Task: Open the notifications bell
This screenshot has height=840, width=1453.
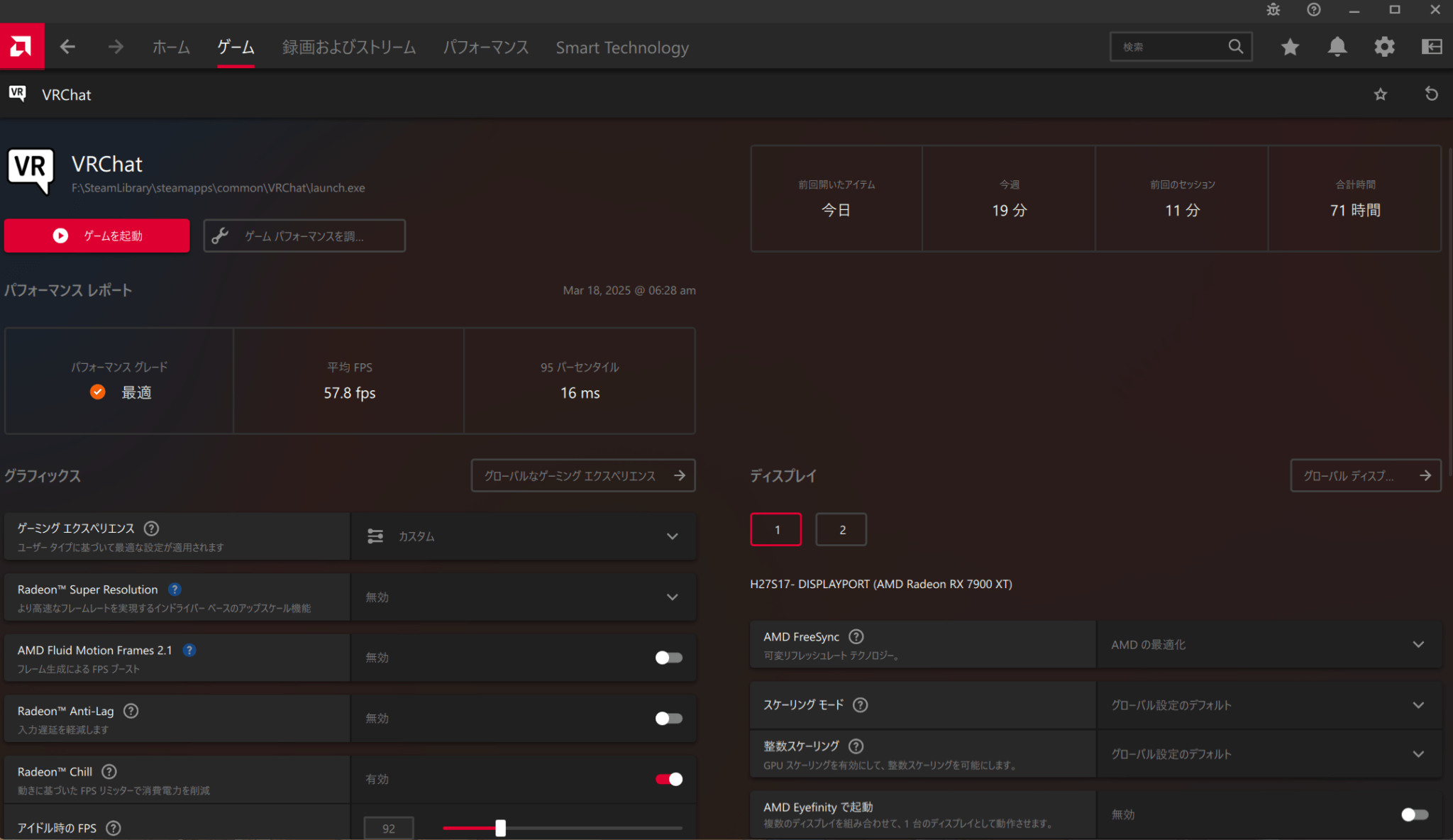Action: [x=1337, y=46]
